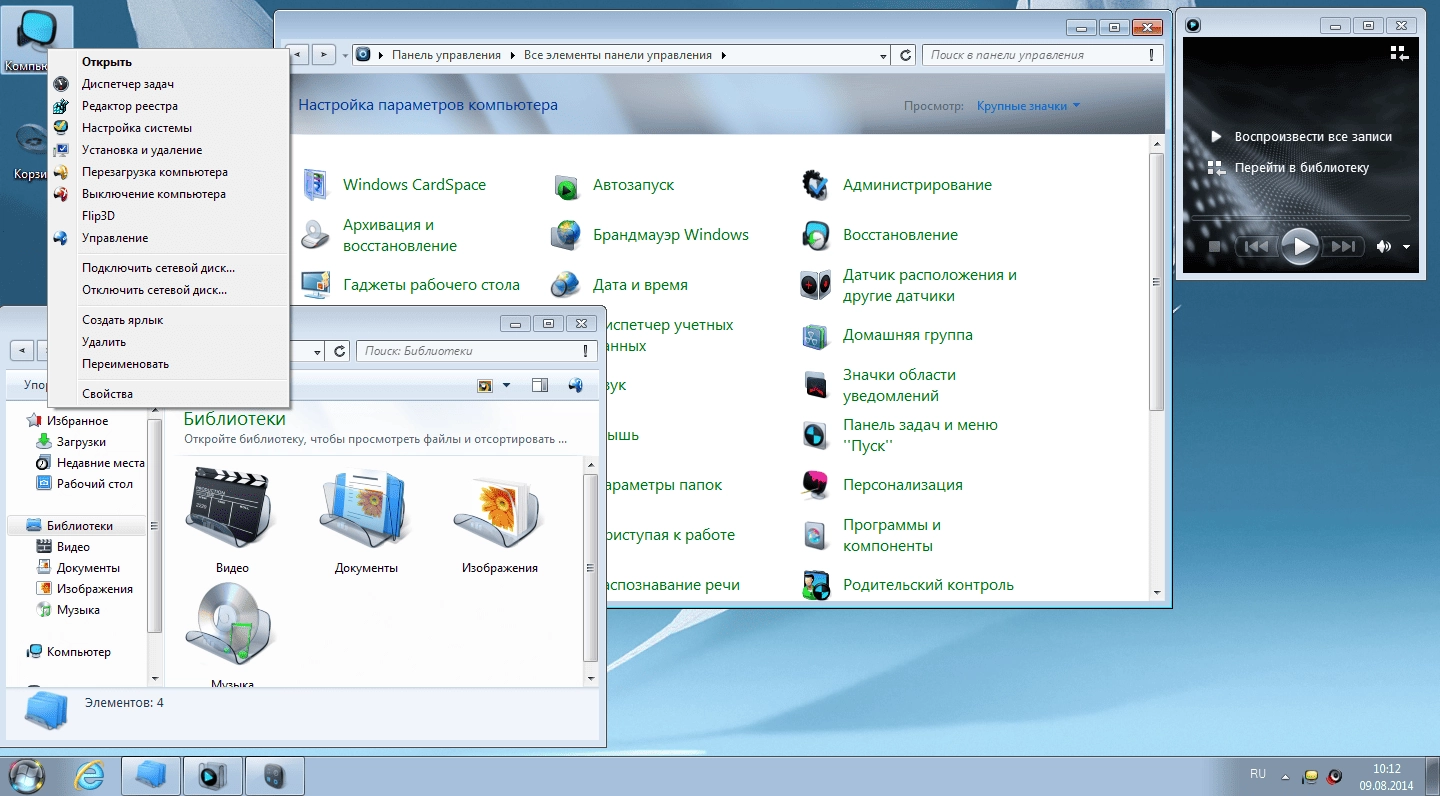Select Выключение компьютера menu item
This screenshot has height=796, width=1440.
168,194
